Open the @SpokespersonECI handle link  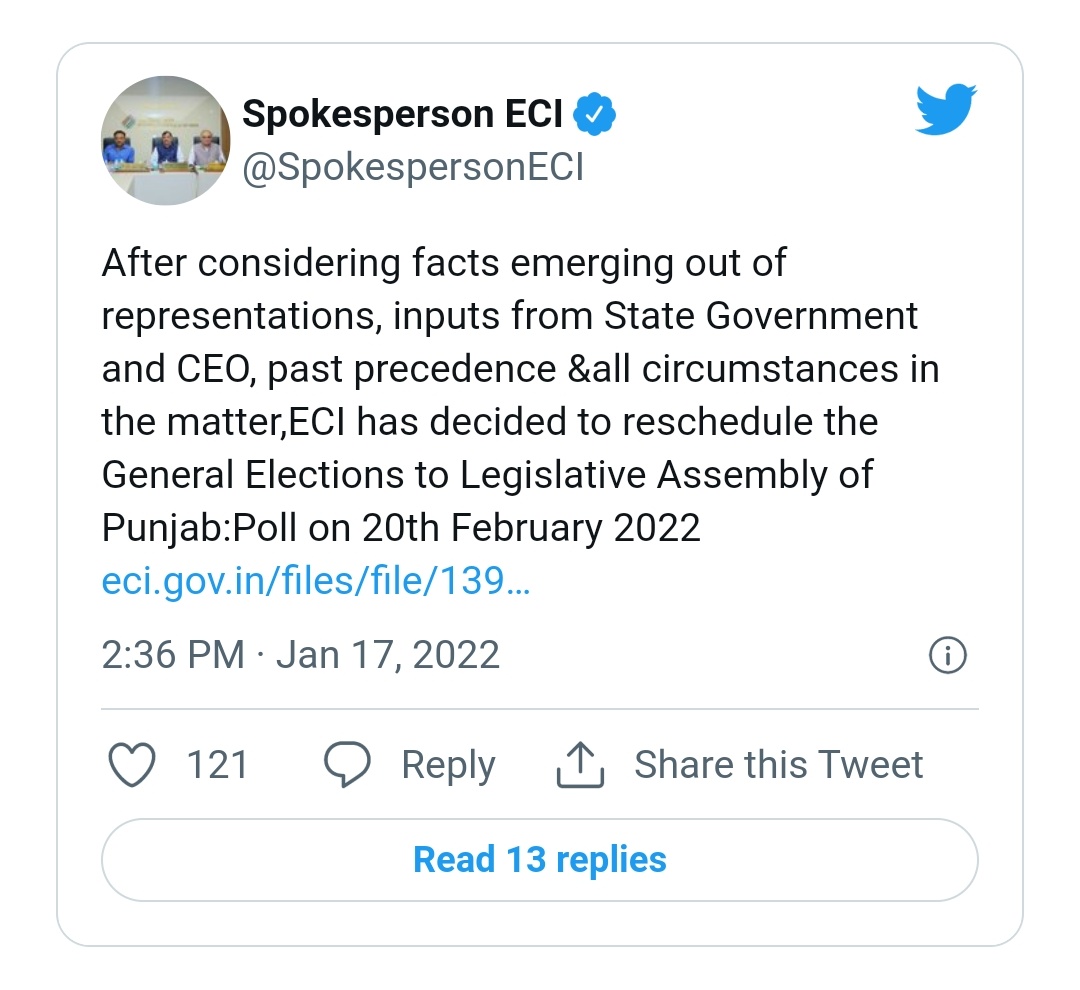click(x=413, y=167)
